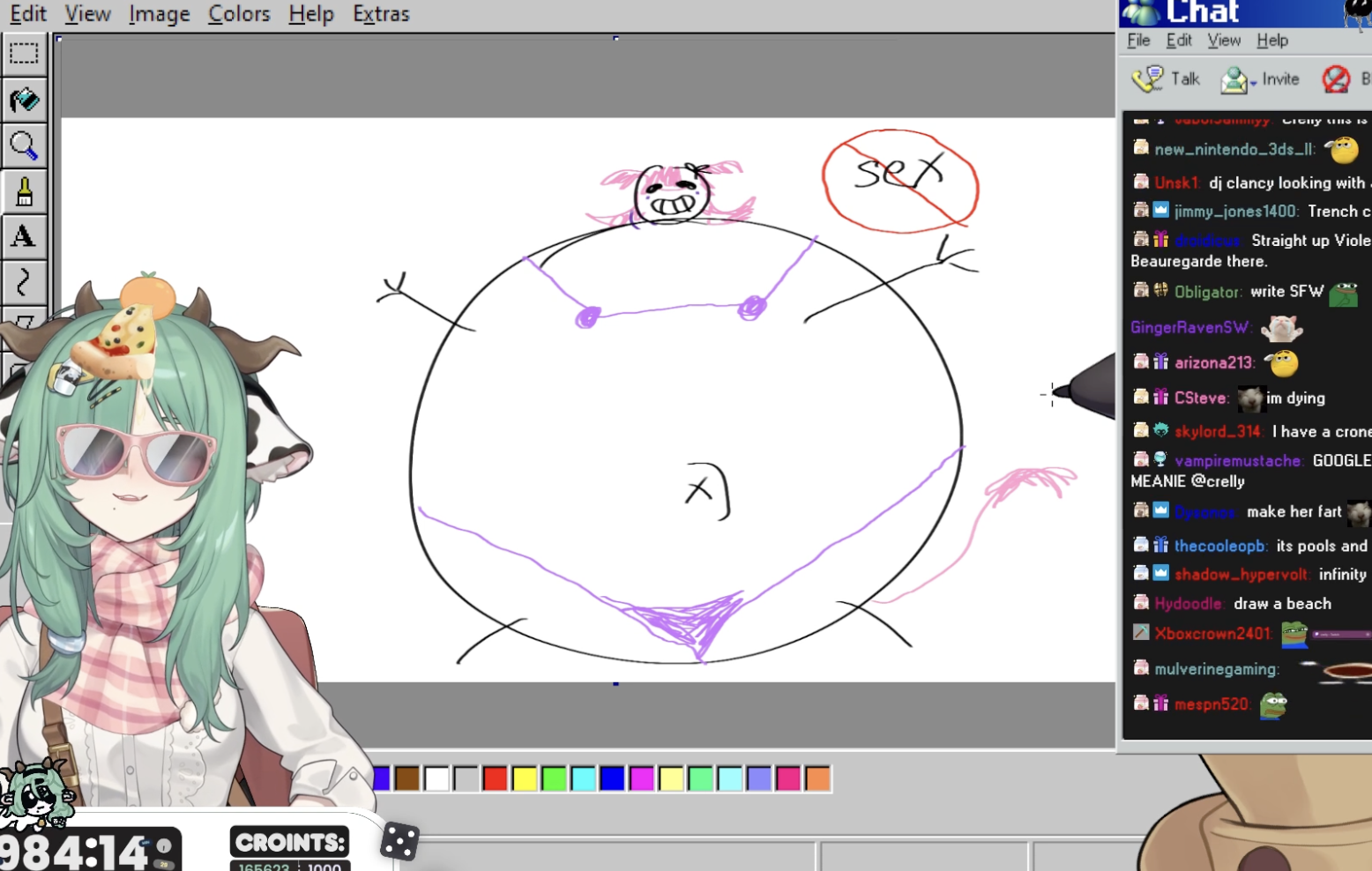This screenshot has width=1372, height=871.
Task: Open the Image menu
Action: coord(160,14)
